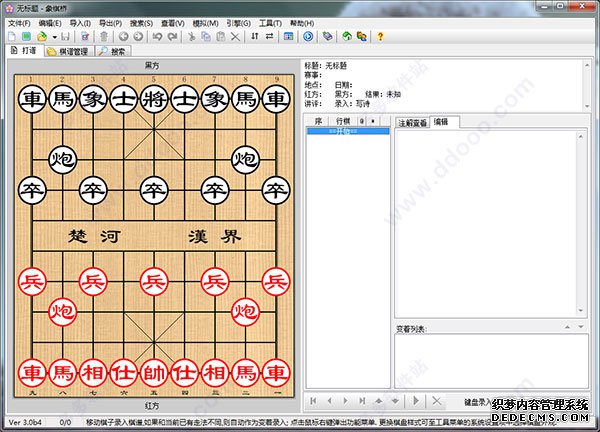Click the two-figures engine icon
Viewport: 600px width, 432px height.
point(362,36)
